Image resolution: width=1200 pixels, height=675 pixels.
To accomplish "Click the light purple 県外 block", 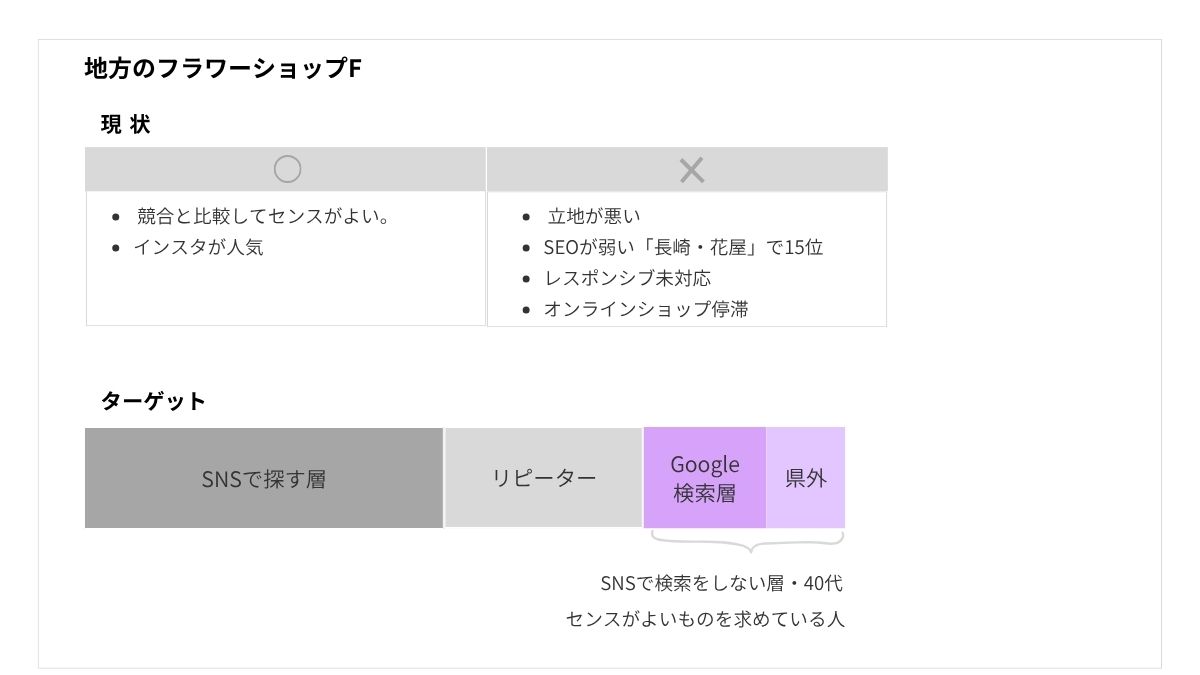I will [x=806, y=478].
